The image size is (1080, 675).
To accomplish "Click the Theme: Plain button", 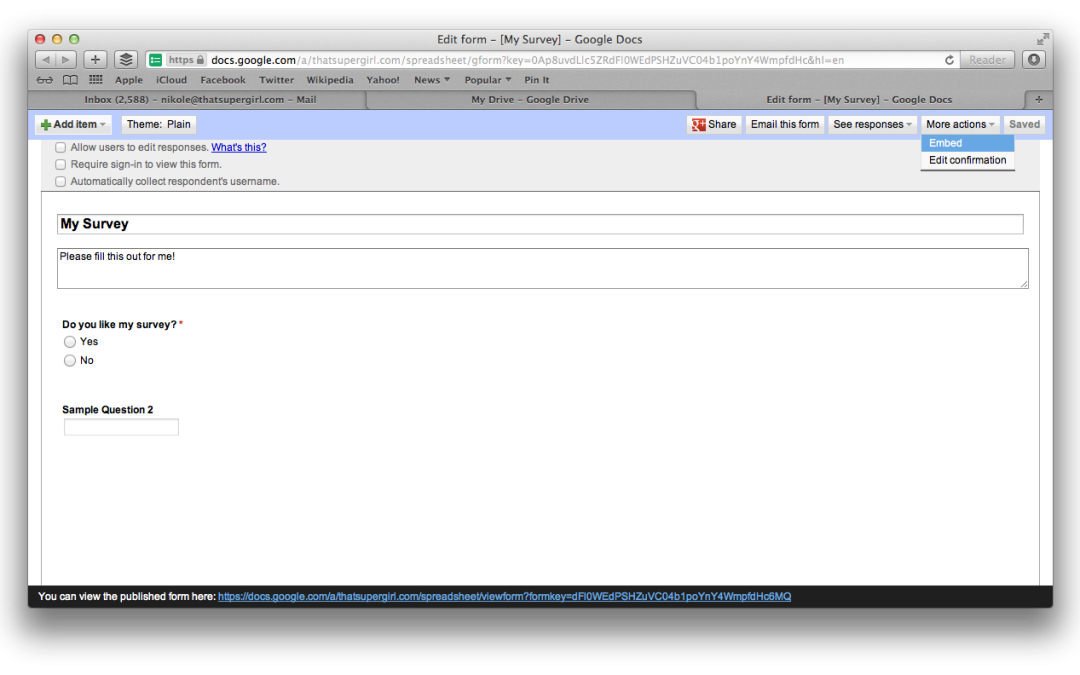I will coord(158,125).
